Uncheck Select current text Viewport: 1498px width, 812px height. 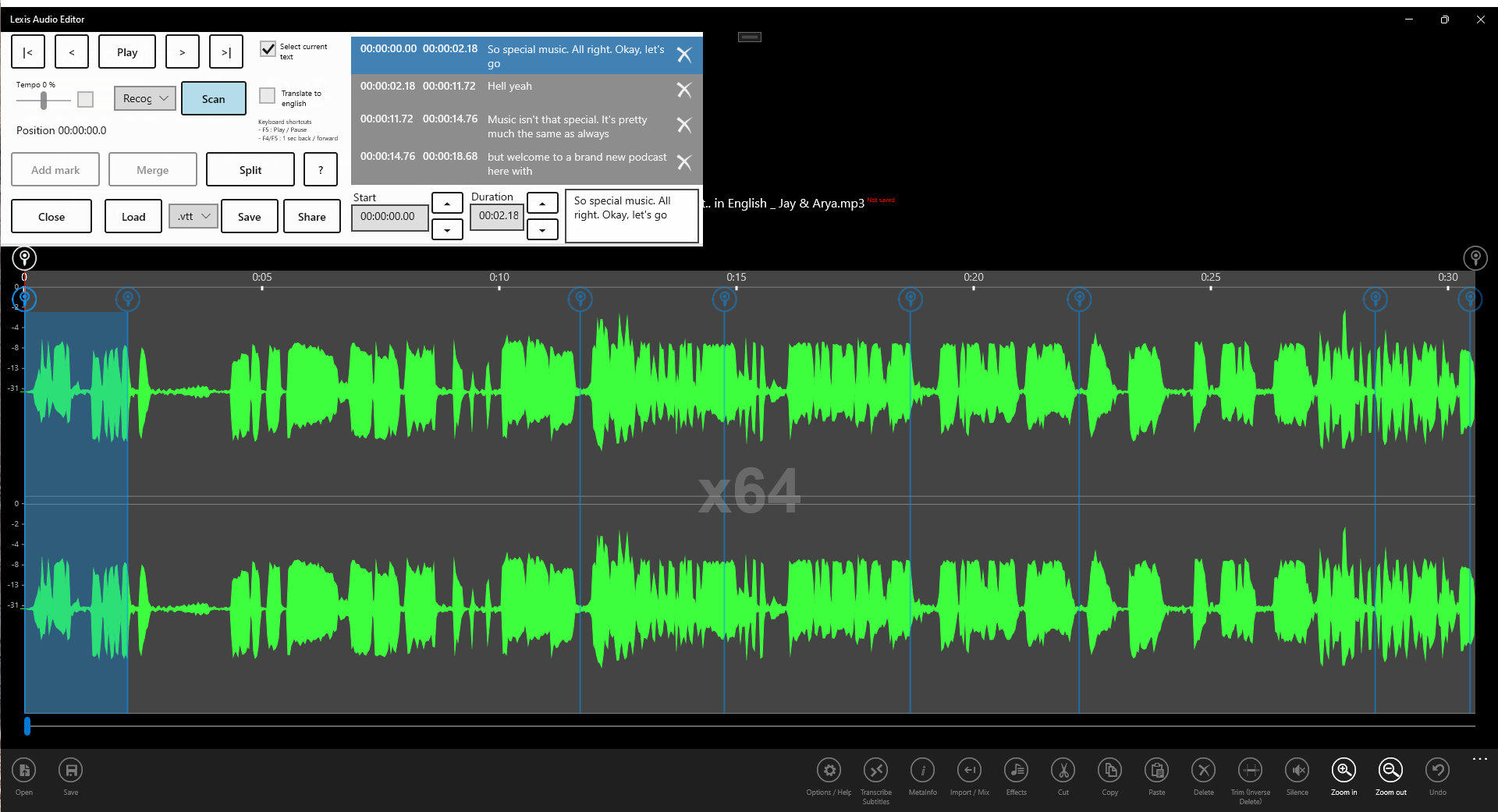point(268,49)
